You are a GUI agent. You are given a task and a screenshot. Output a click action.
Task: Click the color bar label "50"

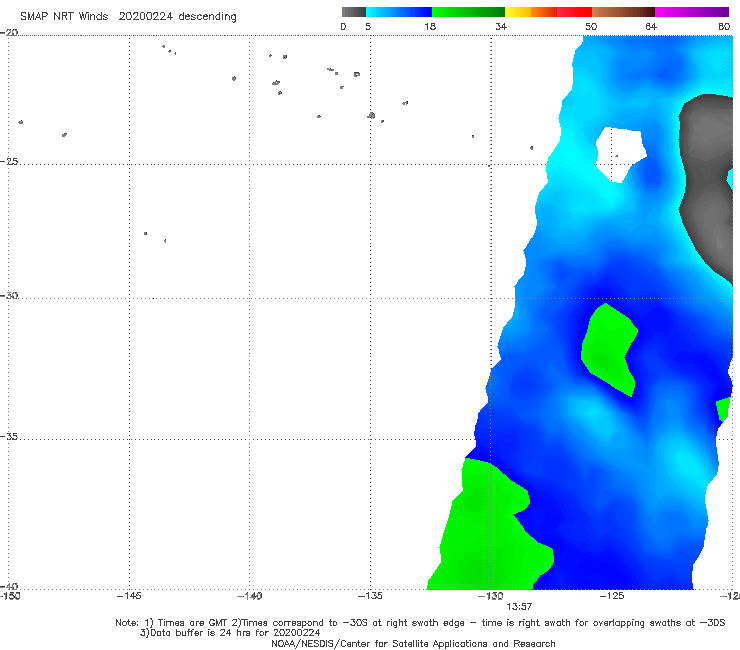click(591, 26)
